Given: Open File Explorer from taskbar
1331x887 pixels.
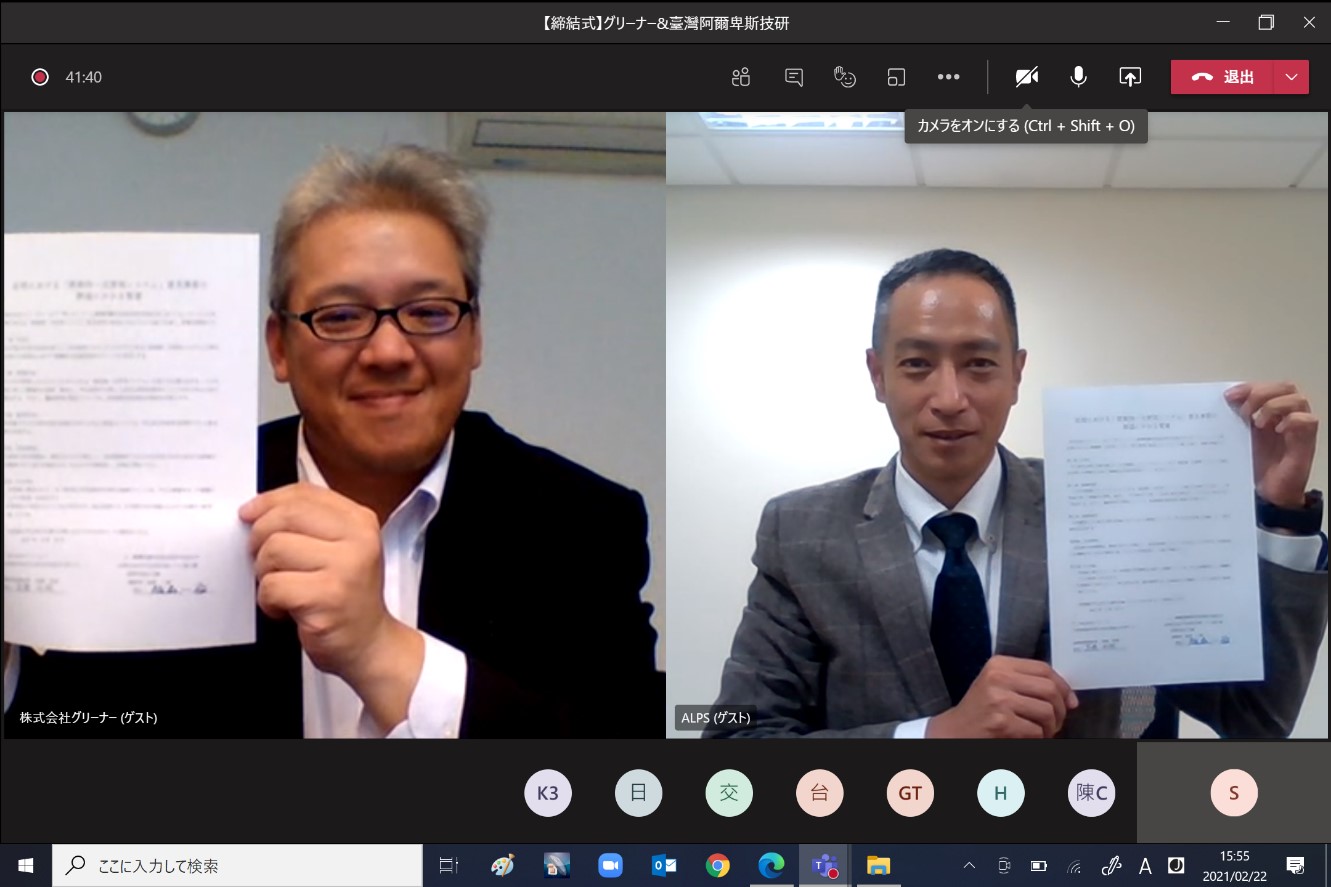Looking at the screenshot, I should pyautogui.click(x=878, y=865).
